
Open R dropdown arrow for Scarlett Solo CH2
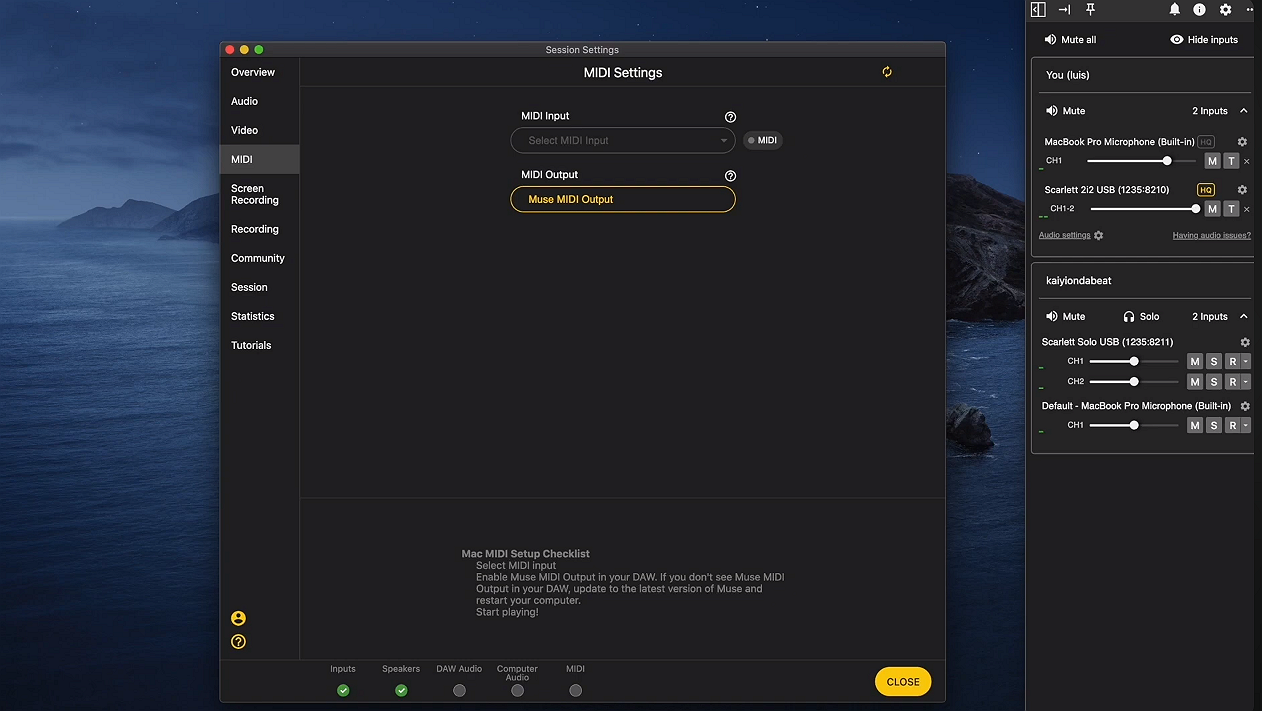coord(1246,381)
